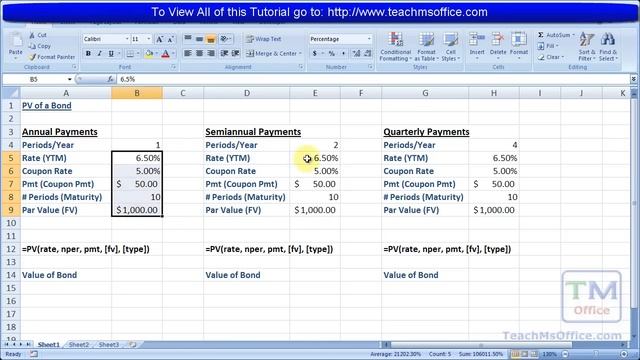Open the Merge & Center dropdown arrow
The height and width of the screenshot is (360, 640).
(300, 53)
